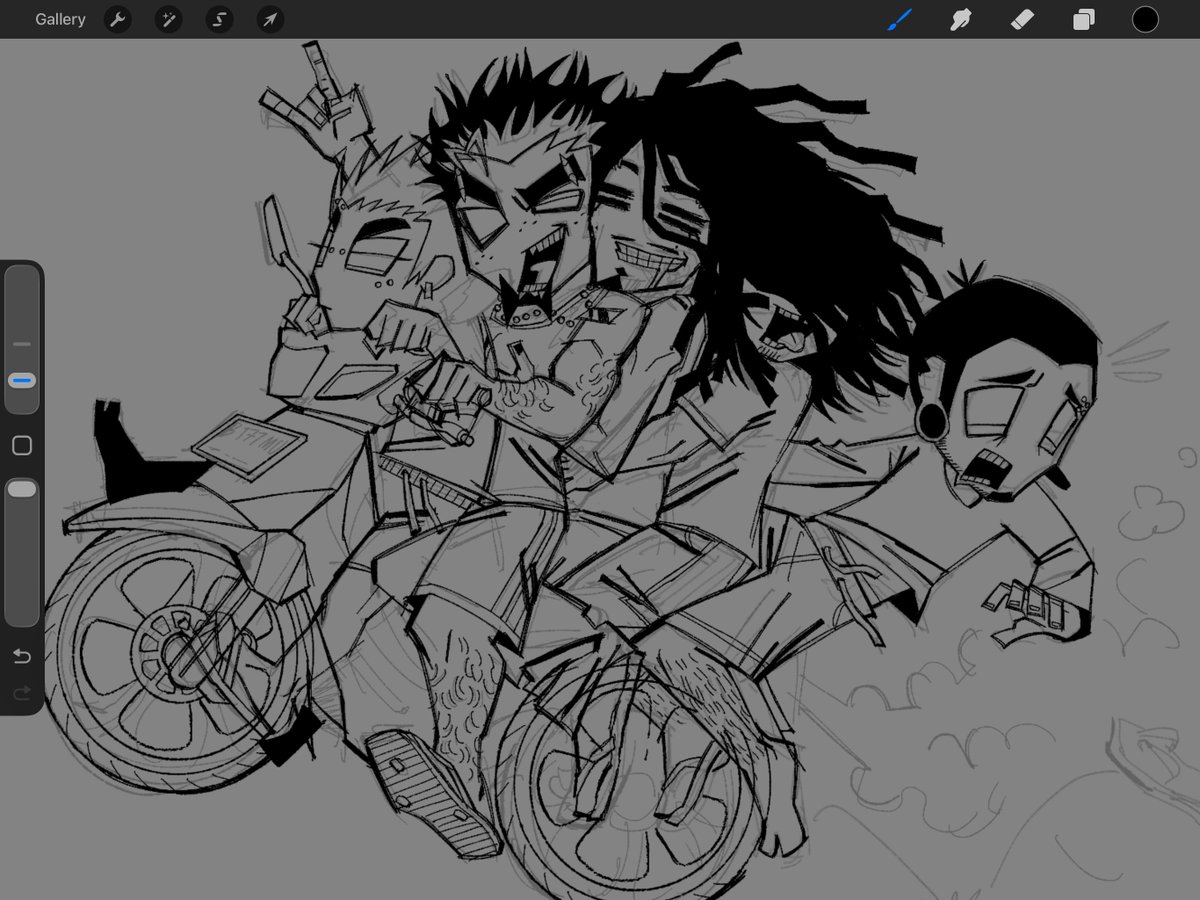
Task: Tap the square modify button in sidebar
Action: (x=22, y=446)
